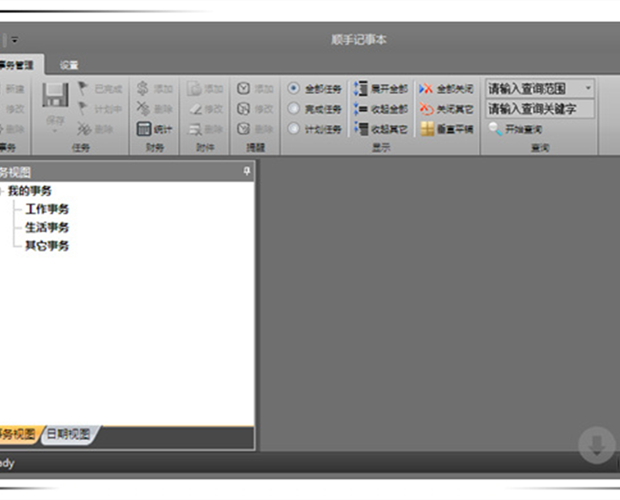620x500 pixels.
Task: Select 其它事务 in the tree
Action: pos(47,246)
